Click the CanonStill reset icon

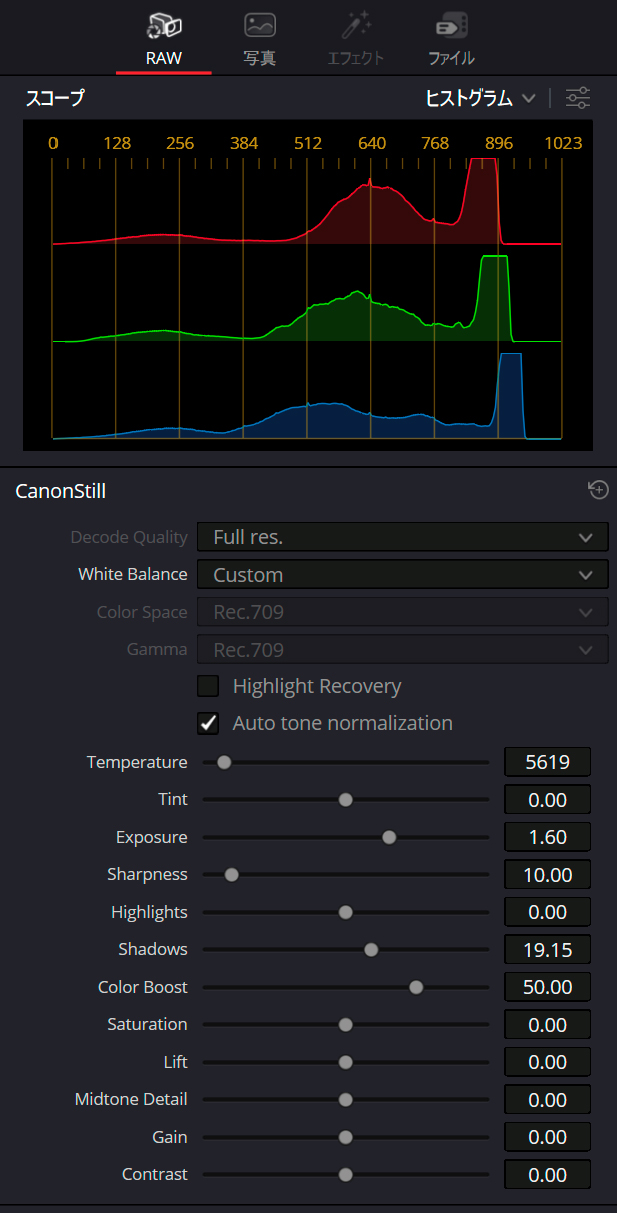(x=598, y=490)
